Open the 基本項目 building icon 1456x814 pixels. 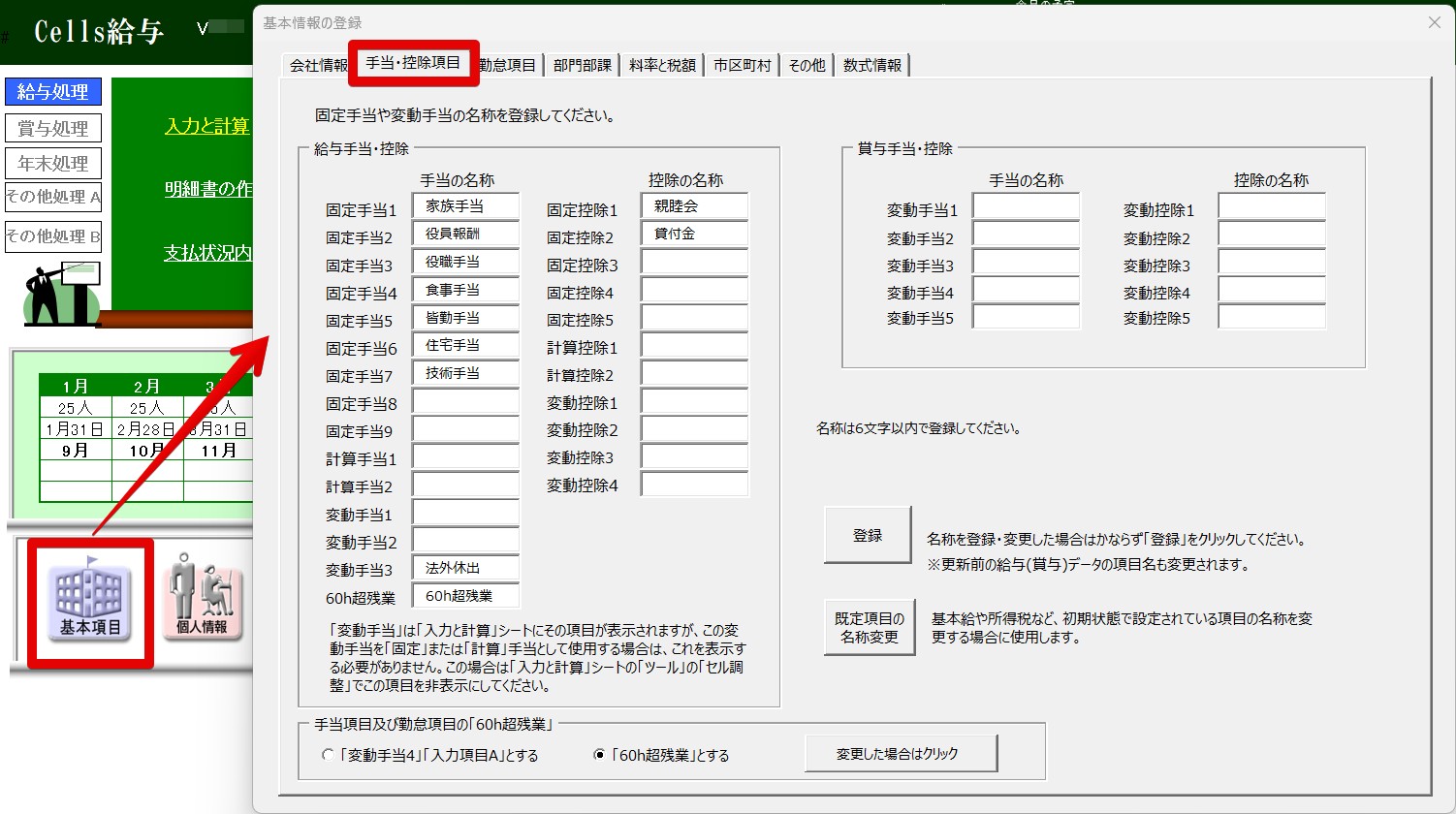pos(90,599)
